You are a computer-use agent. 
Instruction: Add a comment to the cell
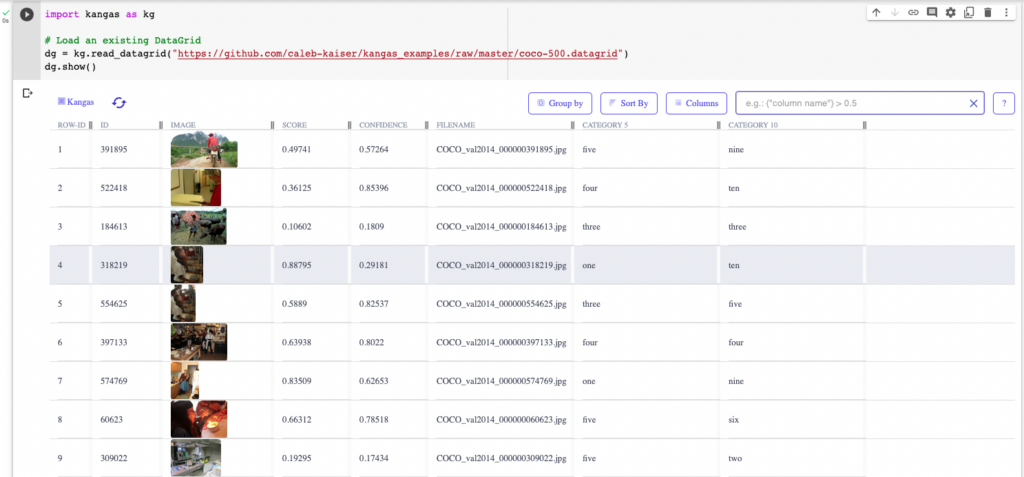(932, 13)
